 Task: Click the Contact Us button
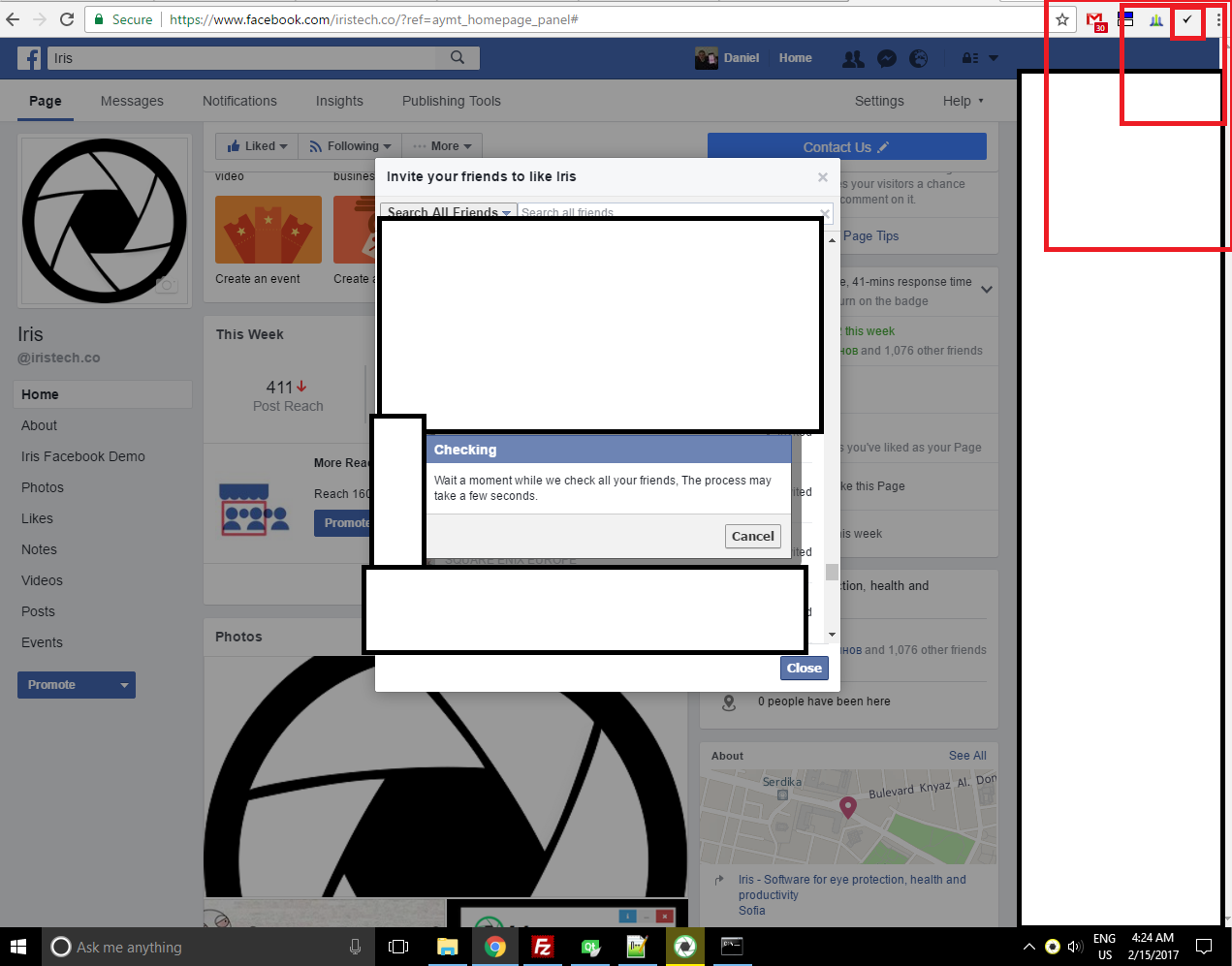pyautogui.click(x=847, y=147)
